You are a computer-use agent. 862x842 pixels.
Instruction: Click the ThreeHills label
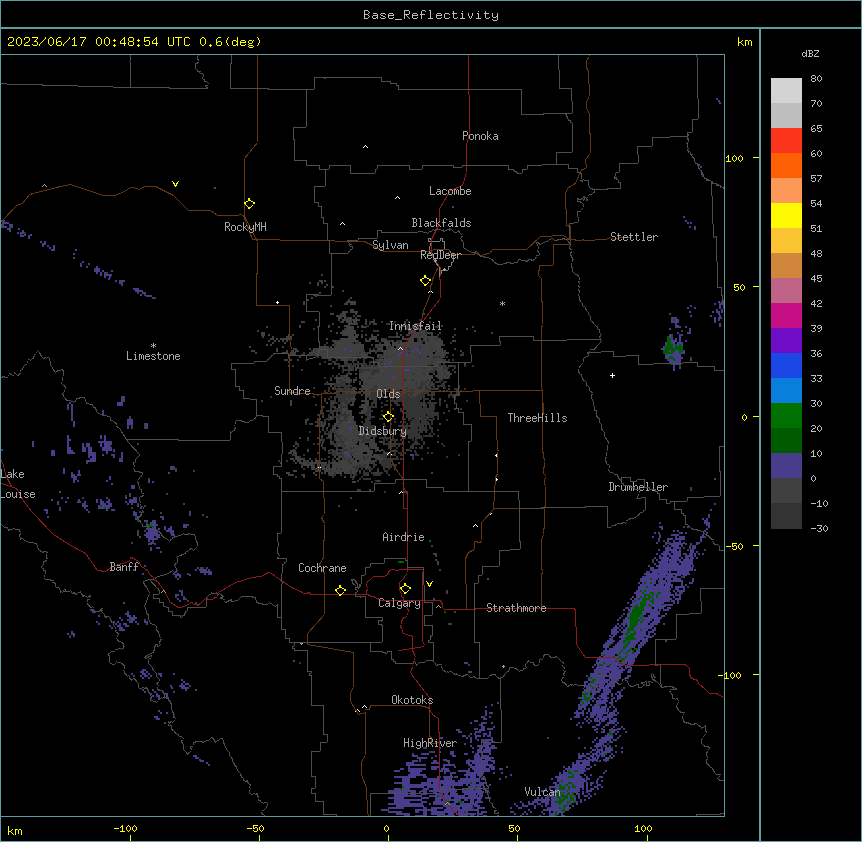537,418
